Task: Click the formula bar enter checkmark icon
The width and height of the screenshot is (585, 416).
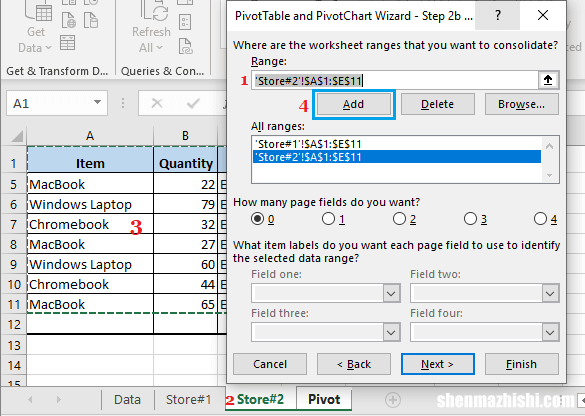Action: tap(193, 103)
